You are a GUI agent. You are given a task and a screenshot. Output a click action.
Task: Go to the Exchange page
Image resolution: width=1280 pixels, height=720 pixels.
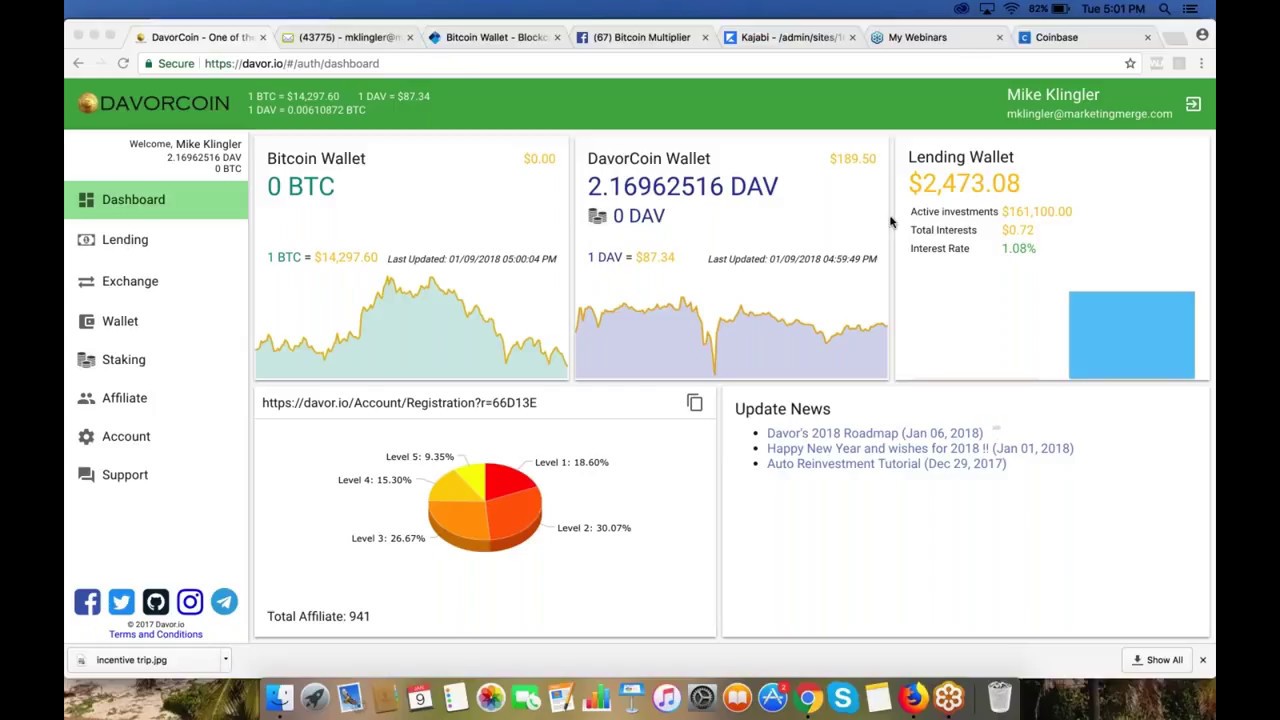(x=156, y=281)
